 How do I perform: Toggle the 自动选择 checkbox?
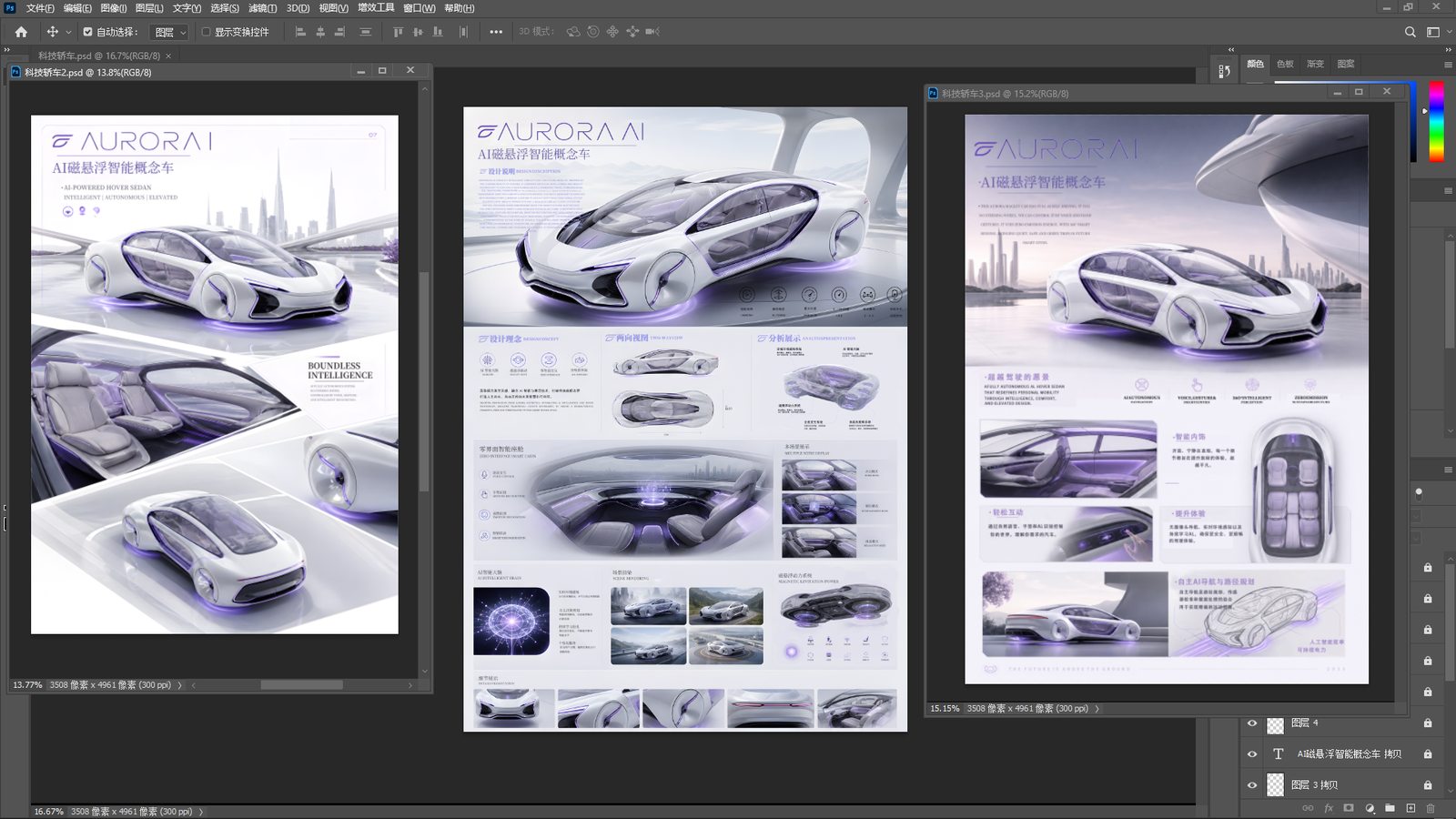tap(87, 32)
